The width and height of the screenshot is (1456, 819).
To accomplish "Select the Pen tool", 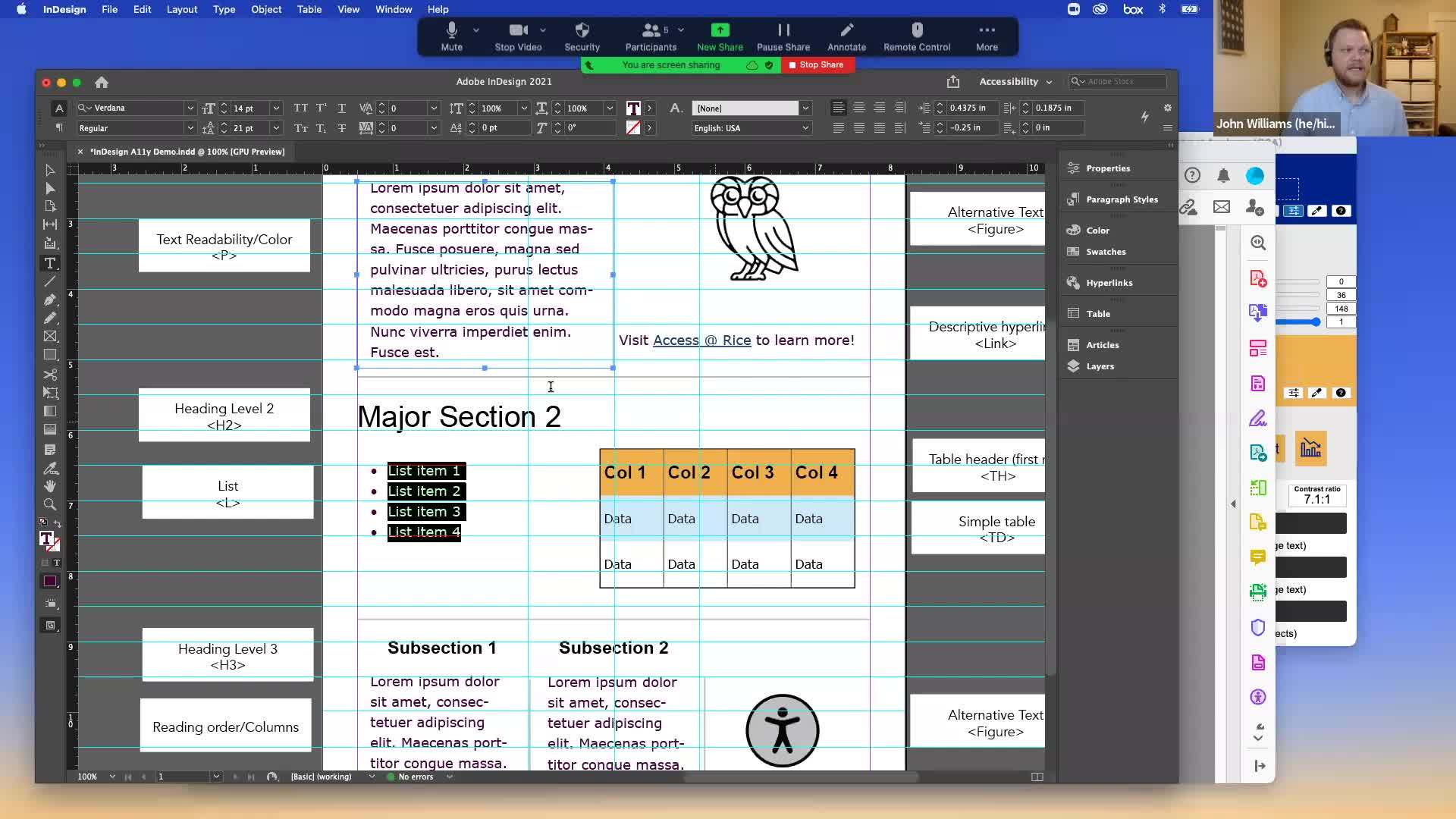I will tap(50, 300).
